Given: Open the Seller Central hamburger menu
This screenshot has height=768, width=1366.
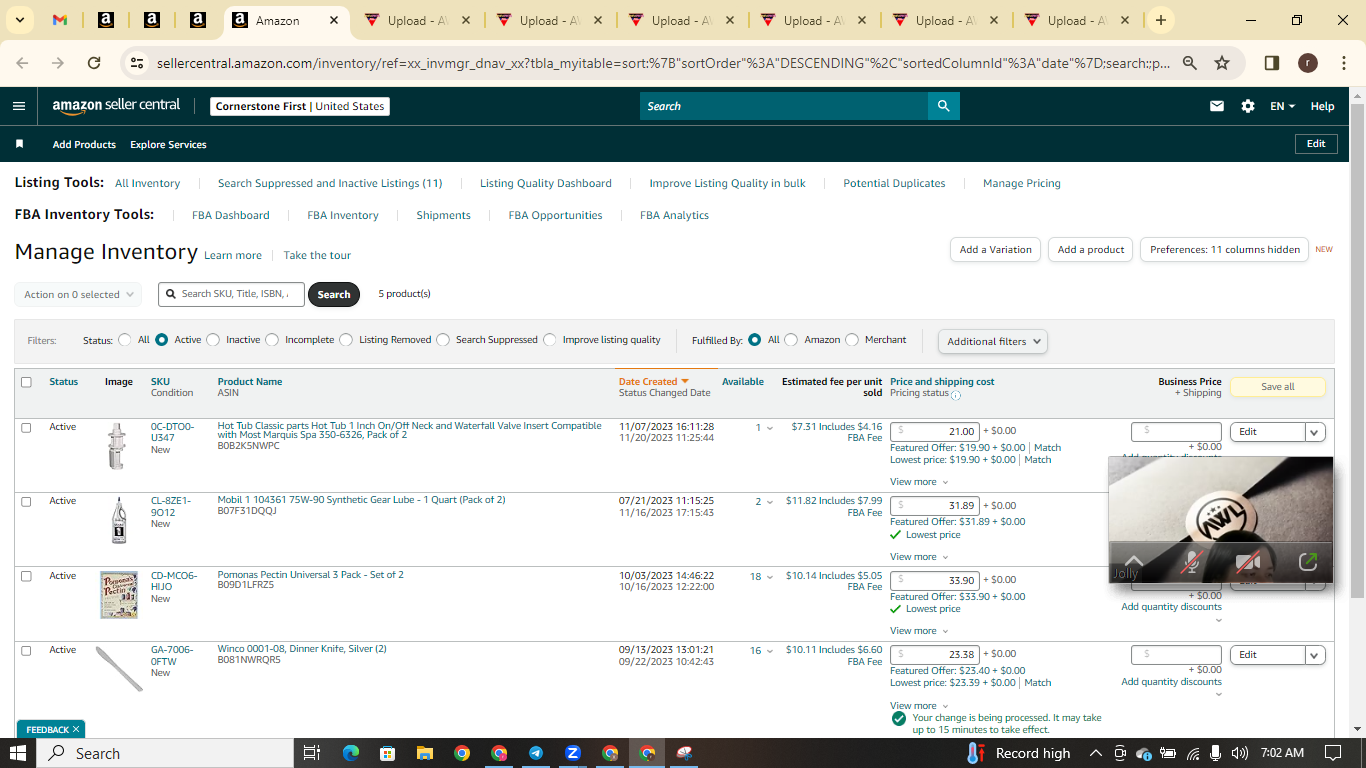Looking at the screenshot, I should 19,106.
